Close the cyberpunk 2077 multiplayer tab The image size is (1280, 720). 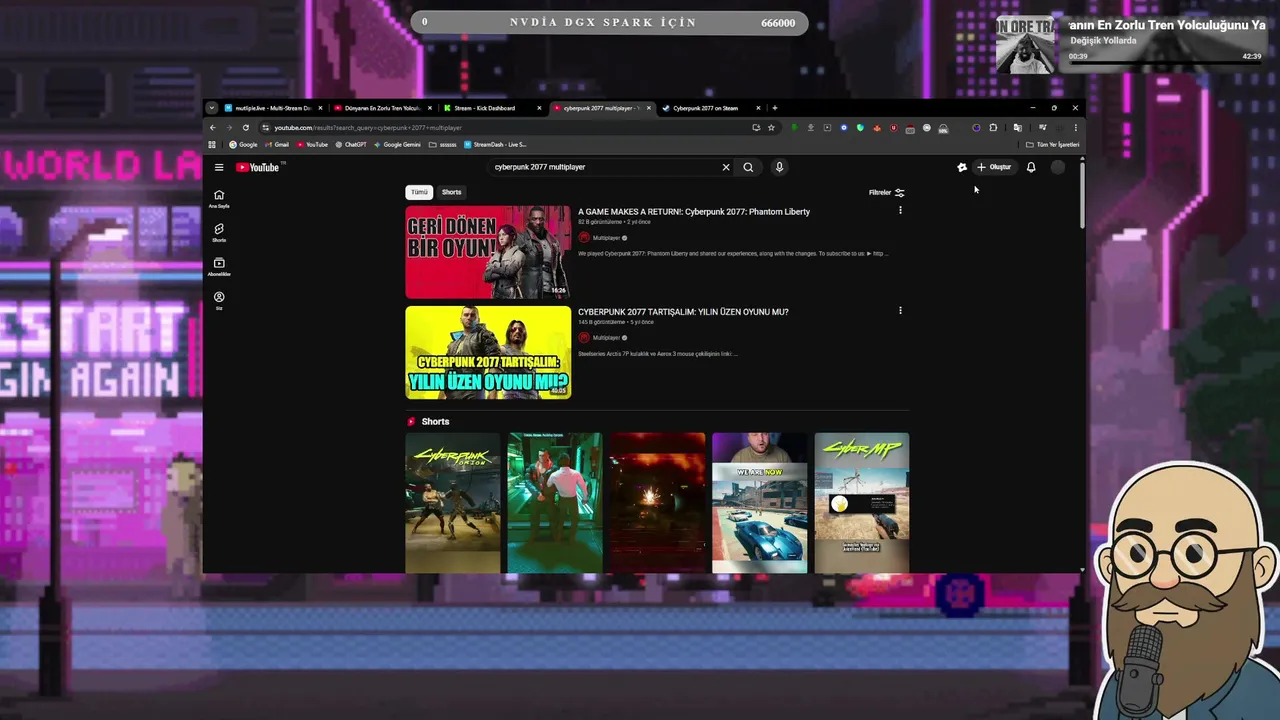click(x=648, y=108)
